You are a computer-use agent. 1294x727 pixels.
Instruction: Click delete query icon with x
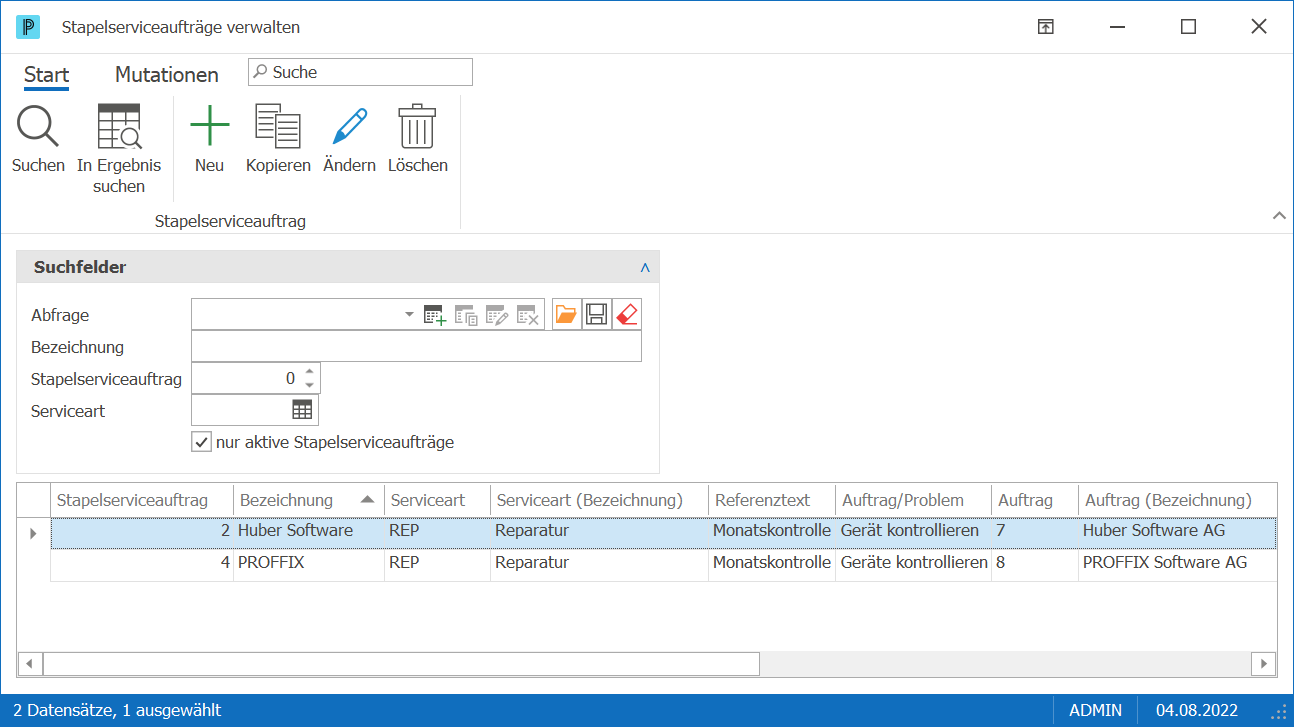pos(528,315)
